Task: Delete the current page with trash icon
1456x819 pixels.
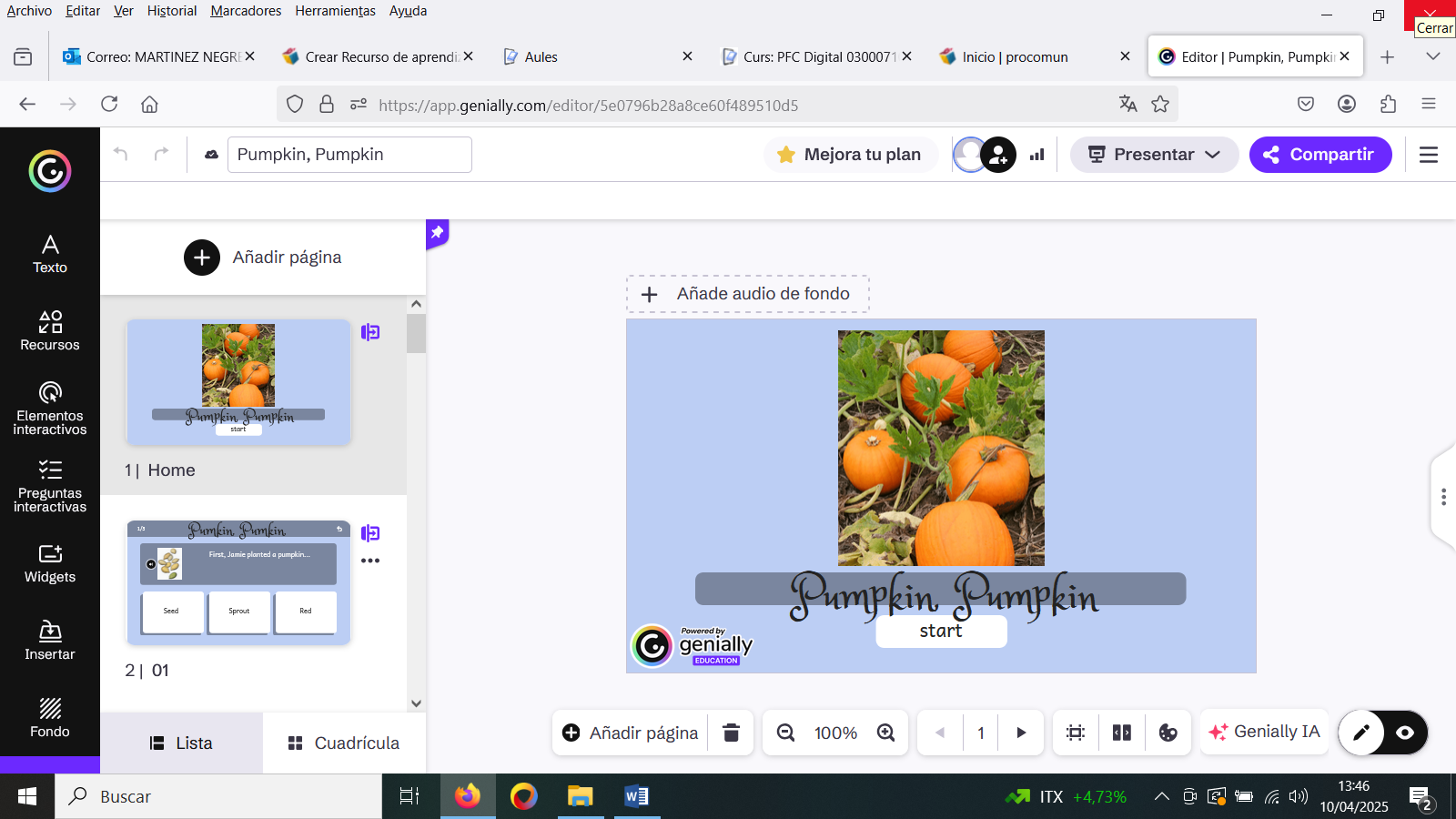Action: [x=731, y=732]
